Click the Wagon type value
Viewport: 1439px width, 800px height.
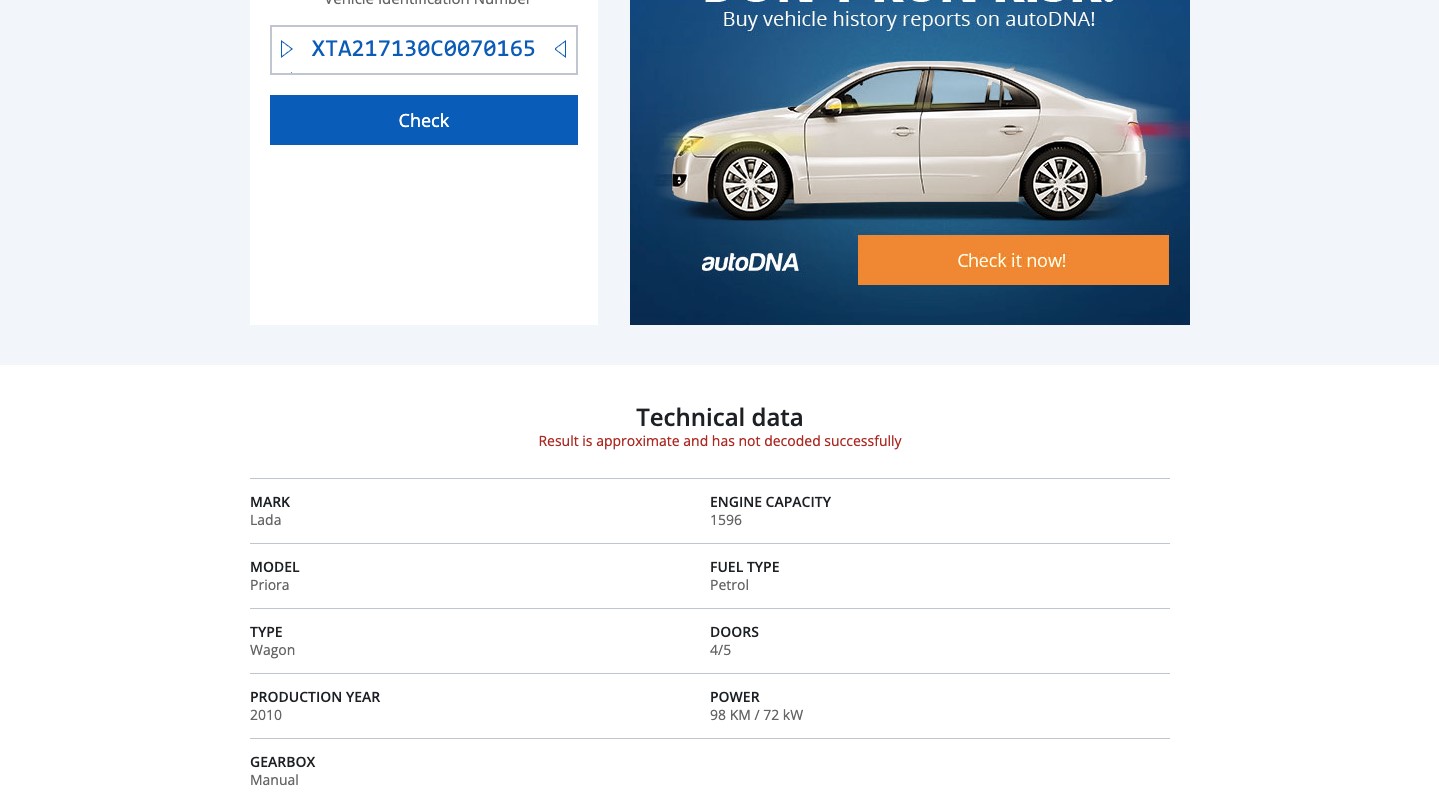(x=273, y=650)
